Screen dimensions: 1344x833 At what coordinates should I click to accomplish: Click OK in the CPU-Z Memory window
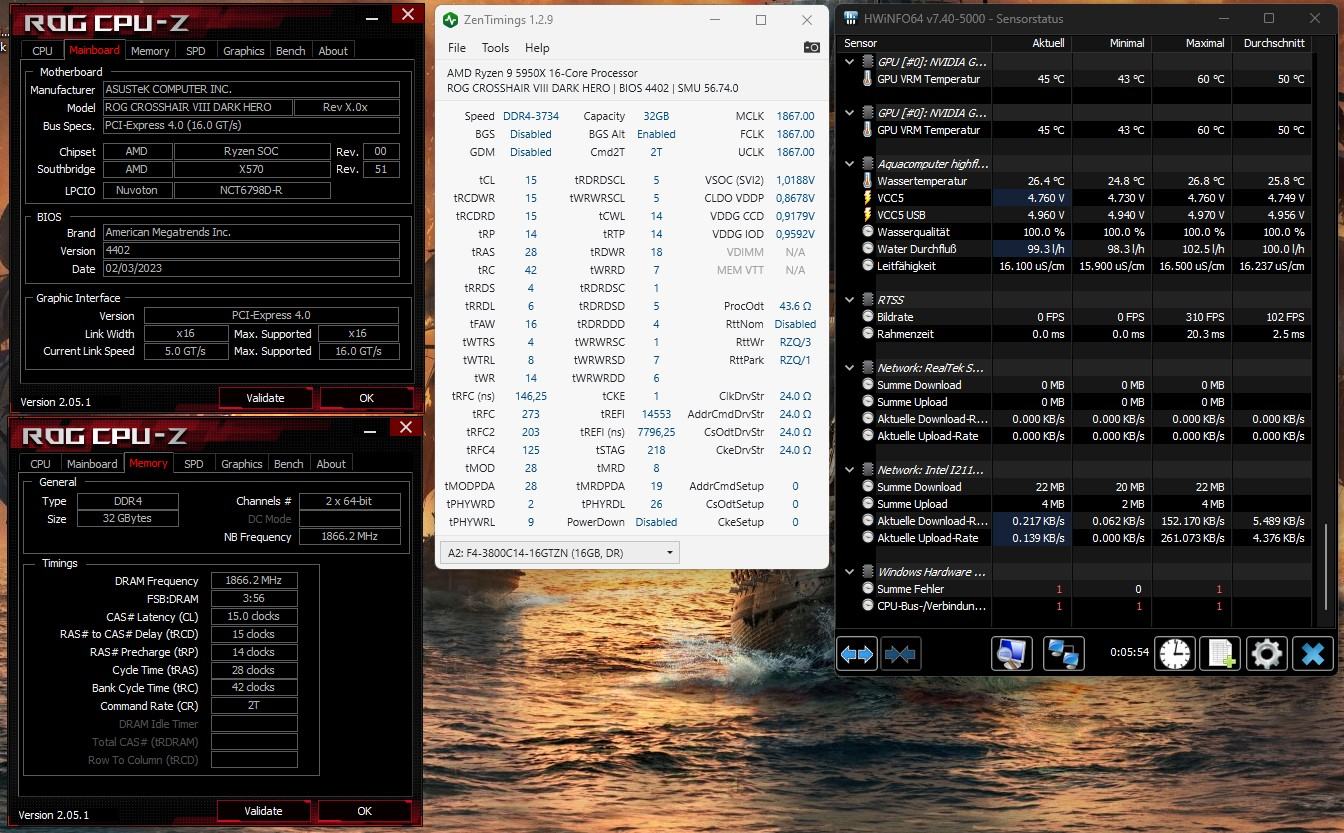tap(364, 811)
